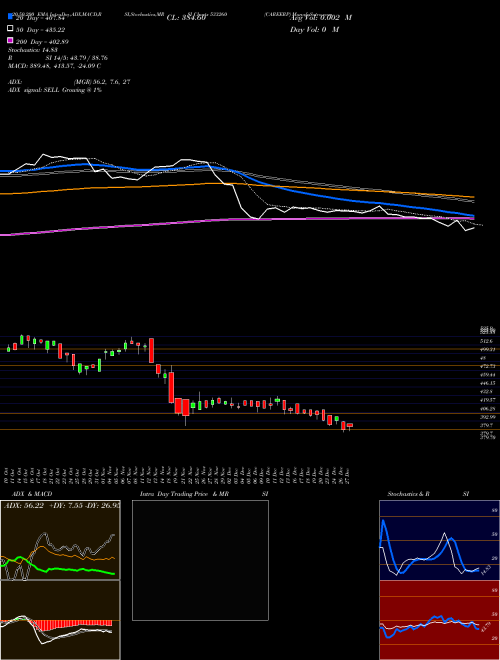500x660 pixels.
Task: Open the blue Stochastics chart panel
Action: click(439, 540)
